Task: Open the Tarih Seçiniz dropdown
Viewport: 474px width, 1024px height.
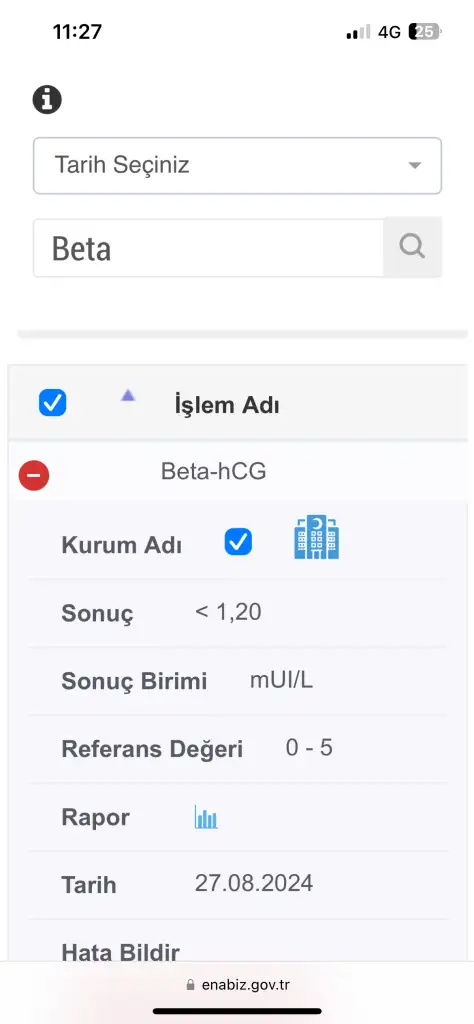Action: [238, 165]
